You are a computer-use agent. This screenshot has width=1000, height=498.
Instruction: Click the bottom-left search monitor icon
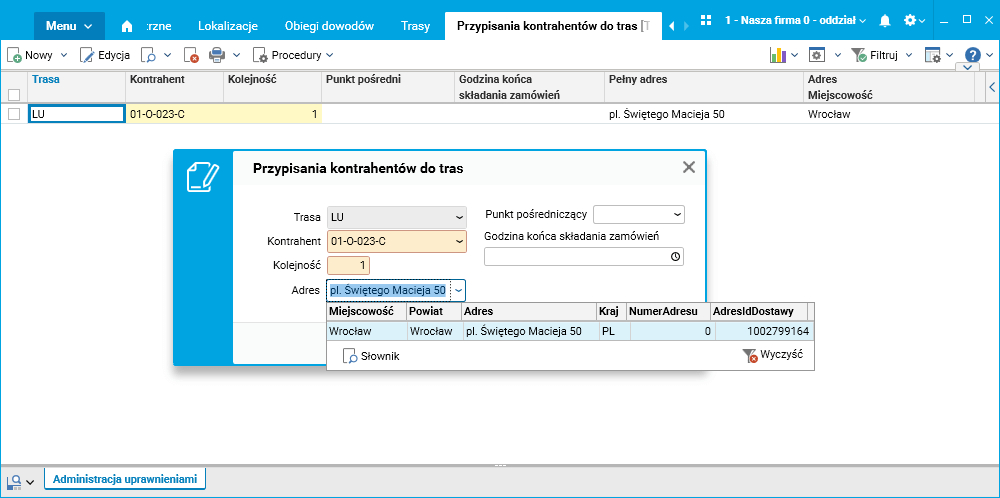point(14,481)
